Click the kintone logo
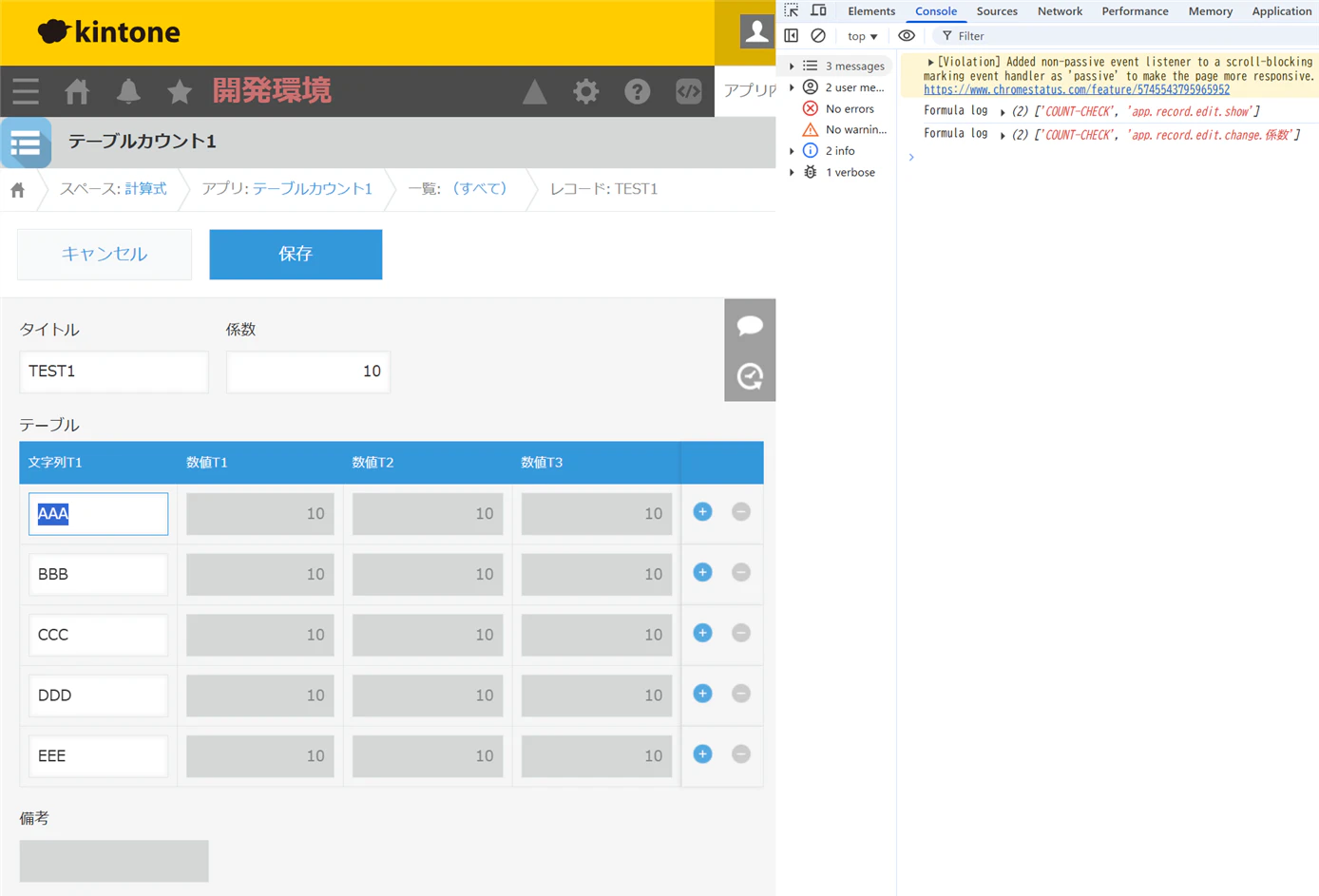 (108, 31)
